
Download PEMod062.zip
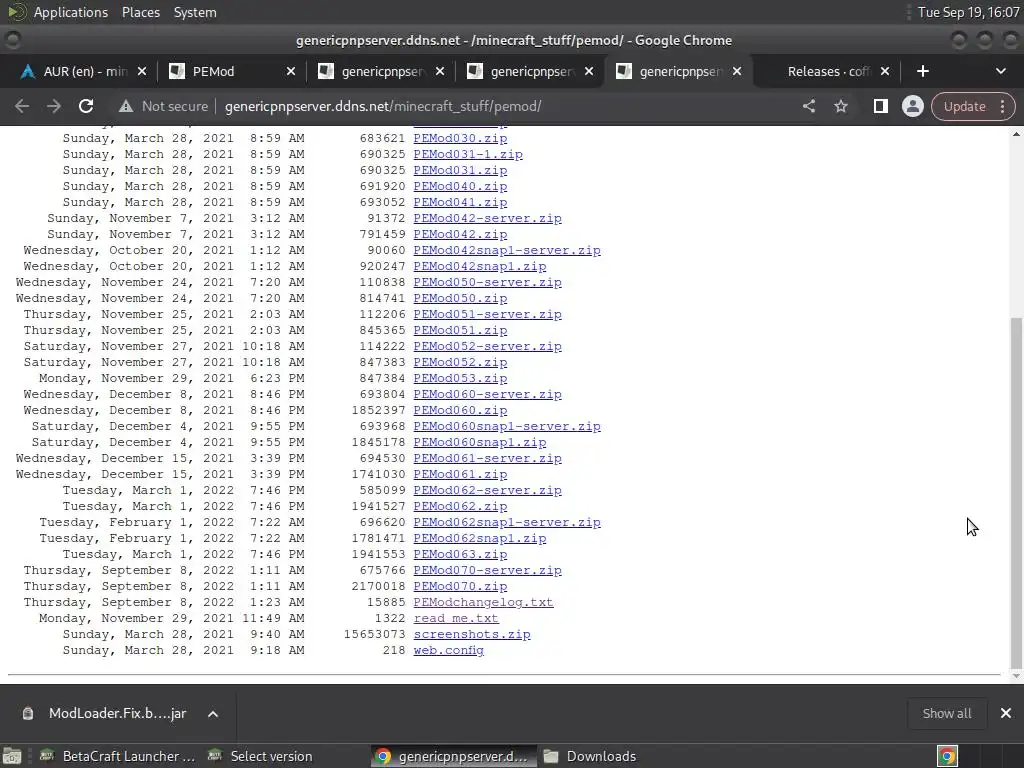pos(460,506)
